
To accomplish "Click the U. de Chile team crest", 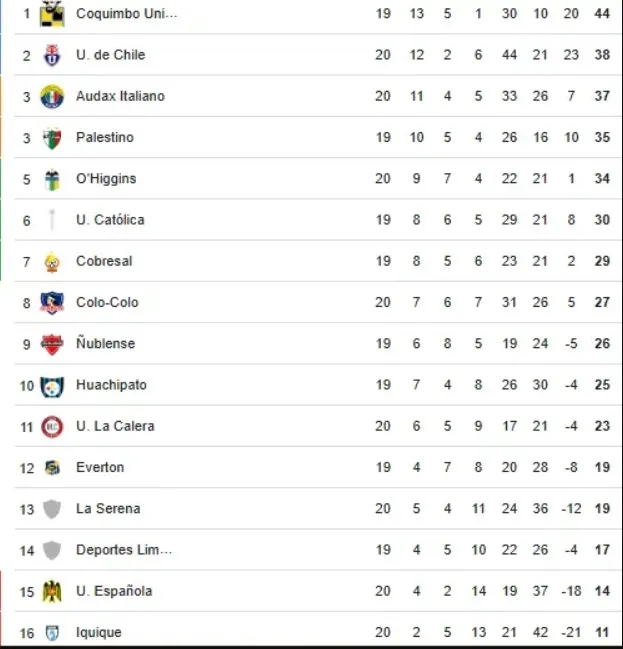I will 52,56.
